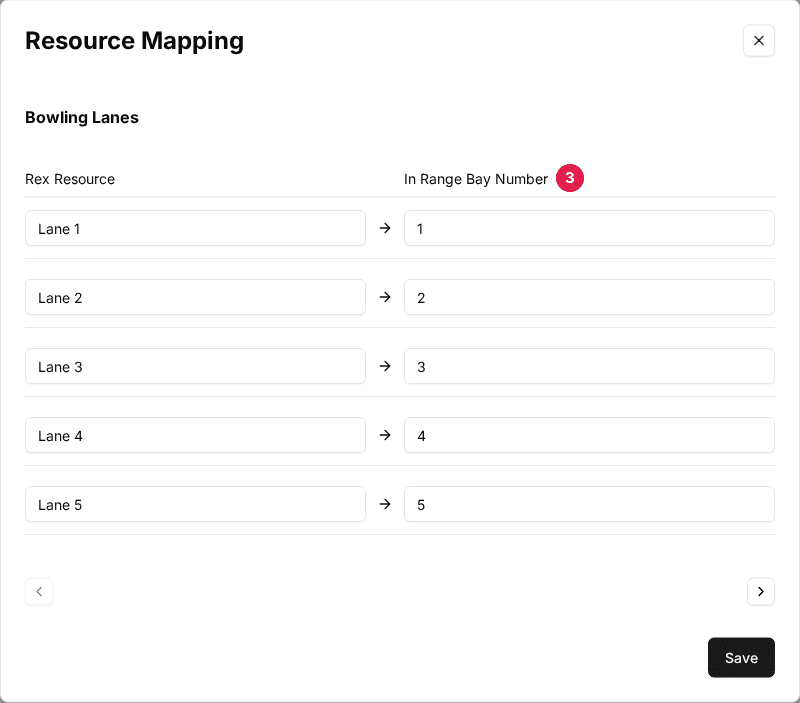Click the Lane 1 resource field
The height and width of the screenshot is (703, 800).
tap(195, 228)
